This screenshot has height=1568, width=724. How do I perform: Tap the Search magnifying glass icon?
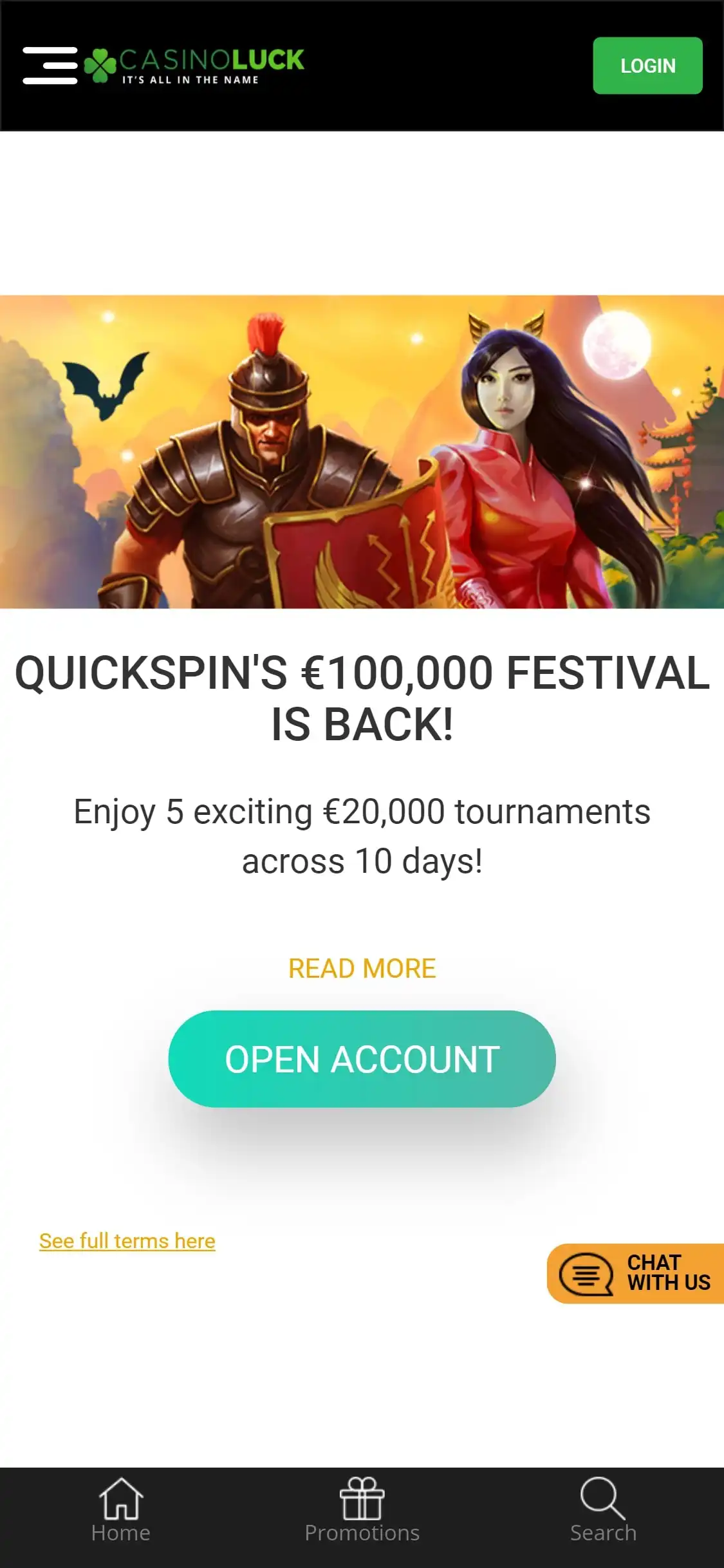coord(603,1498)
